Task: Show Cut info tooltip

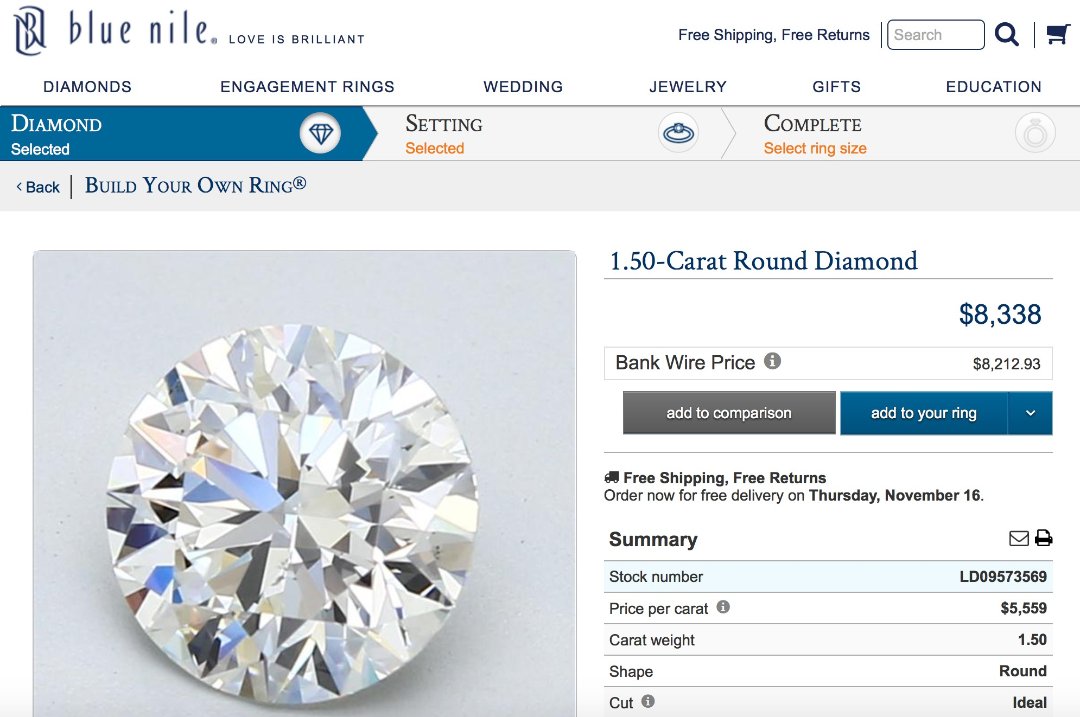Action: tap(648, 702)
